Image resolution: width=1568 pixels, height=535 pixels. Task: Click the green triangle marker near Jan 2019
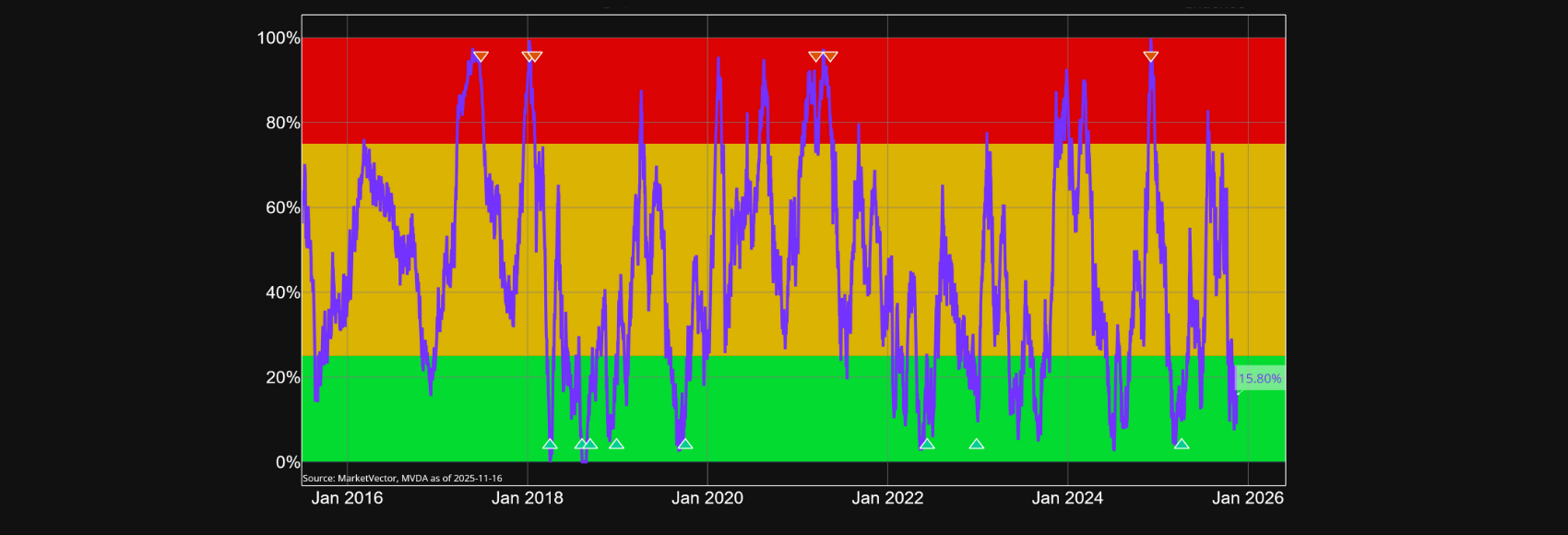click(616, 444)
